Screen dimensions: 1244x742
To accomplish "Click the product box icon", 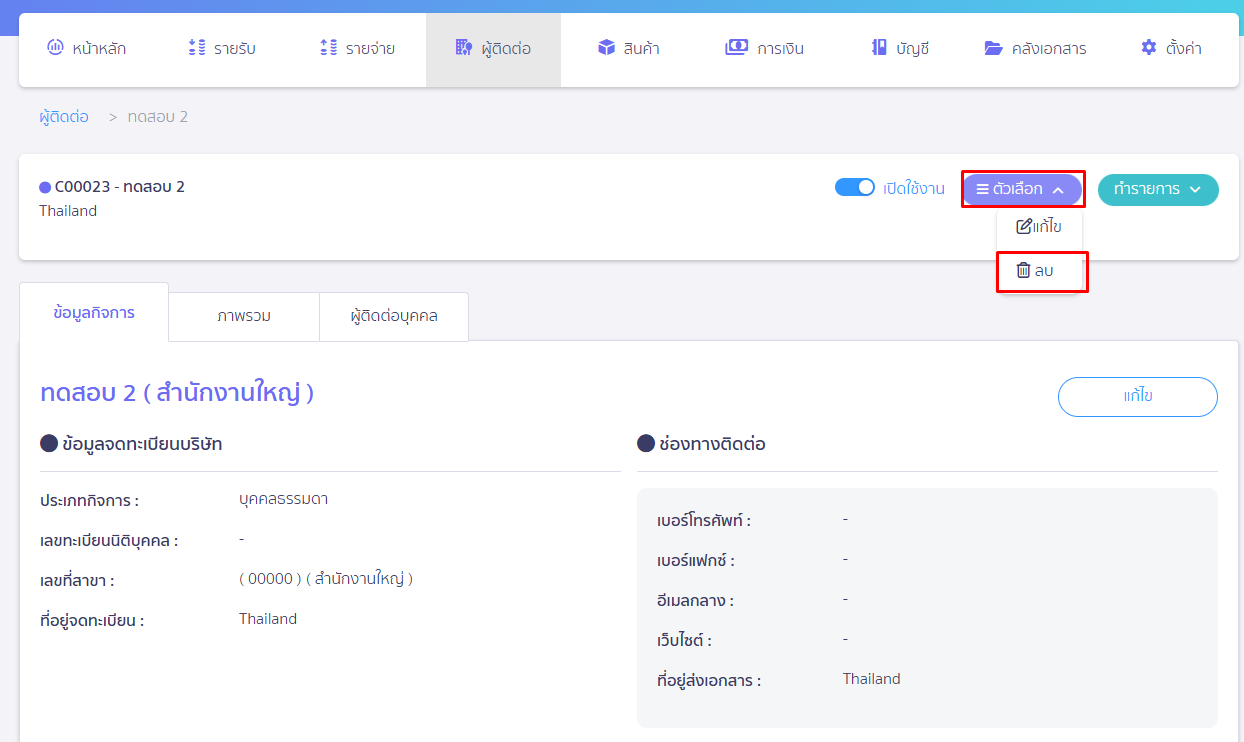I will click(606, 48).
